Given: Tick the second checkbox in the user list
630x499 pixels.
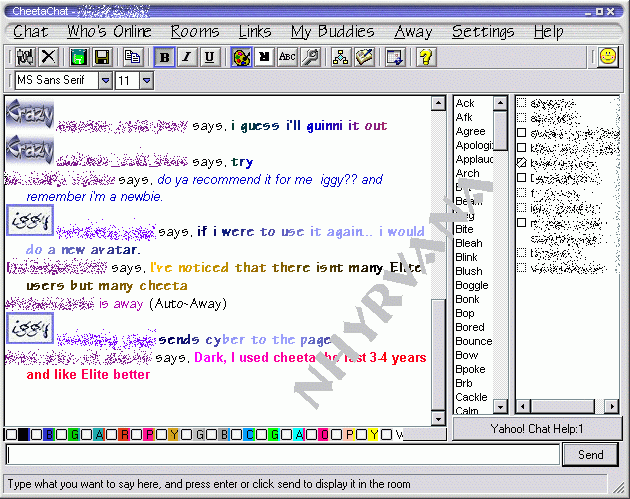Looking at the screenshot, I should click(521, 118).
